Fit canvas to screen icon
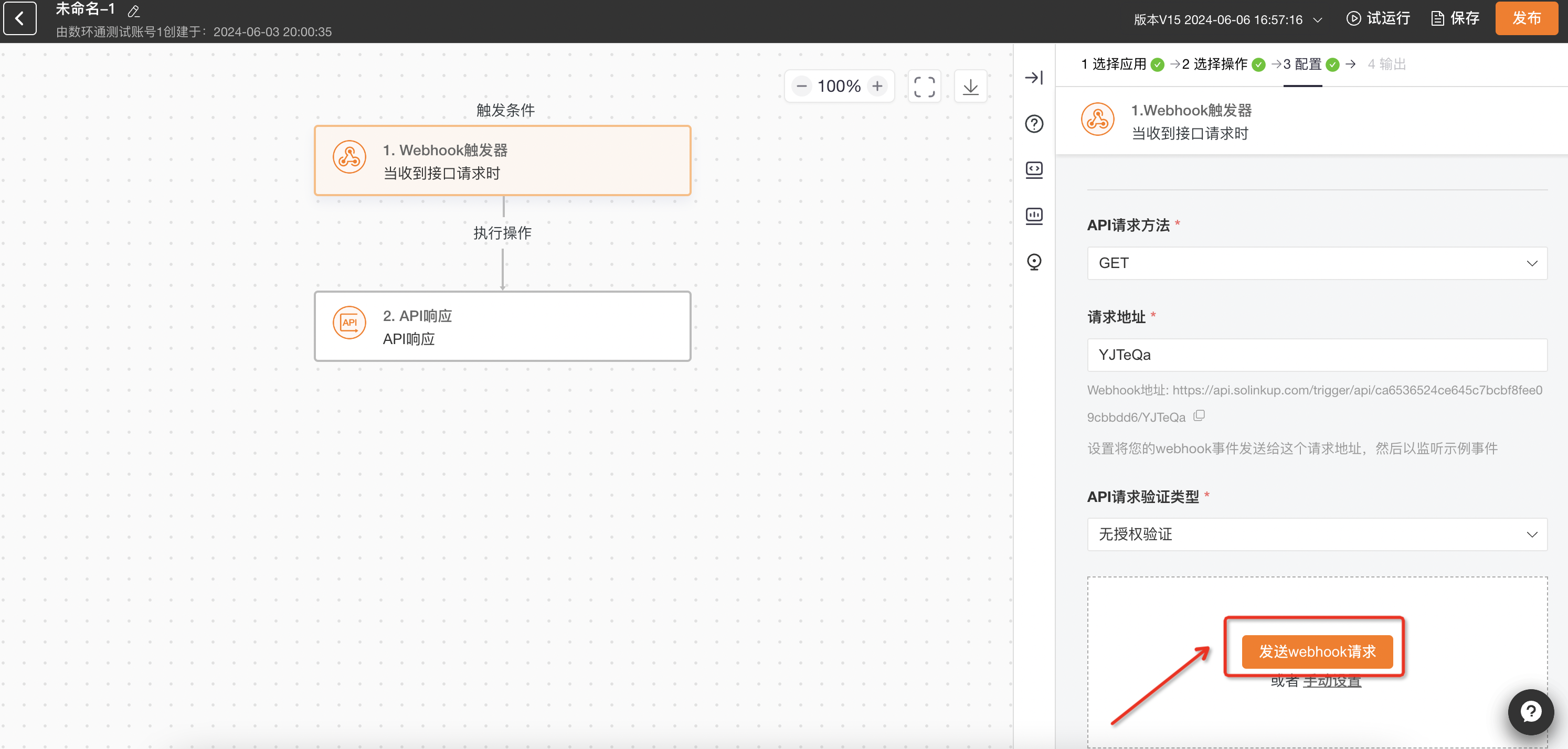1568x749 pixels. 924,87
